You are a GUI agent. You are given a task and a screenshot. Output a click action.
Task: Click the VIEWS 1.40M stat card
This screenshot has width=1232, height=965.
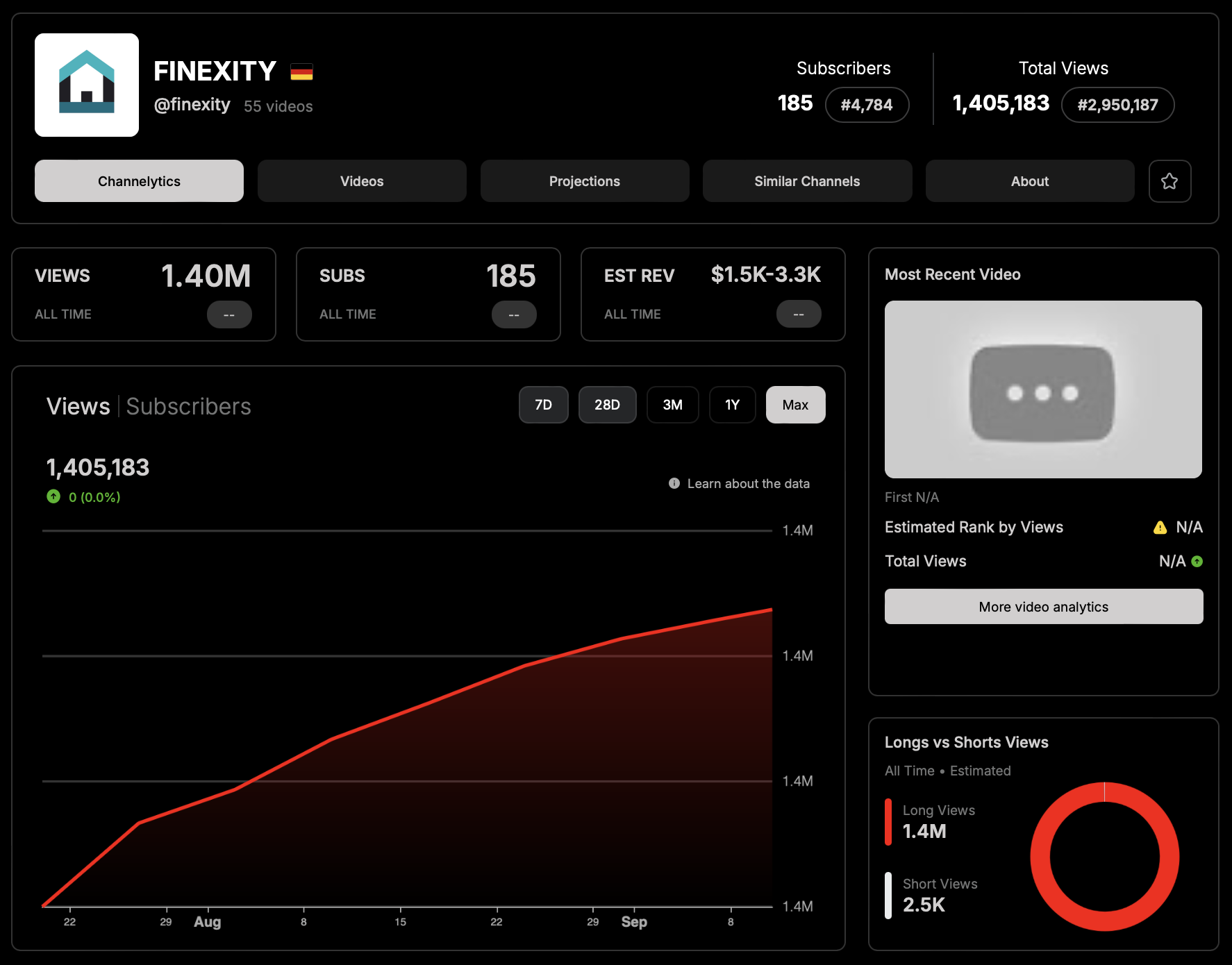(144, 294)
